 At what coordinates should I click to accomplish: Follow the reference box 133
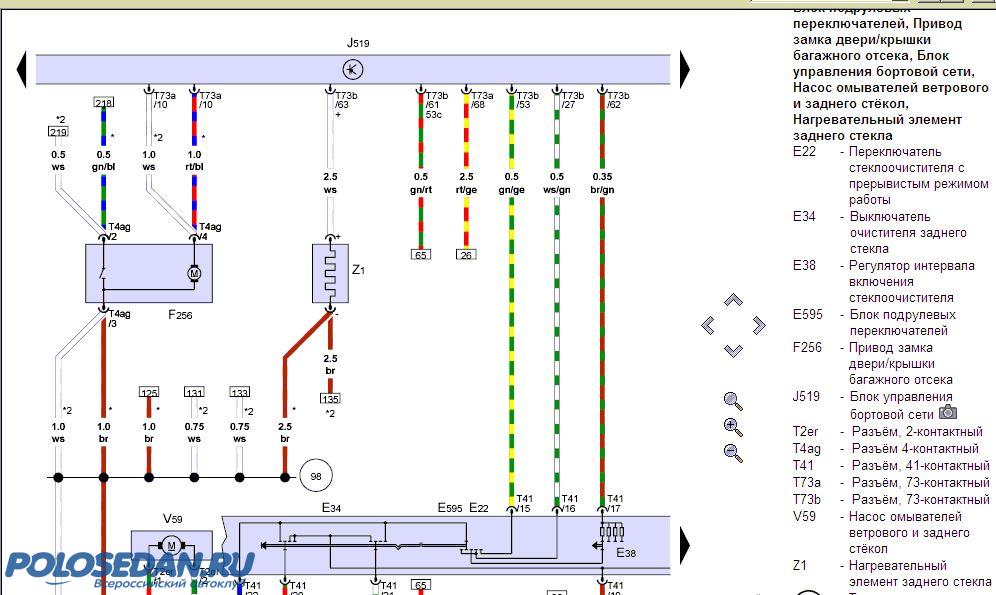(x=239, y=393)
